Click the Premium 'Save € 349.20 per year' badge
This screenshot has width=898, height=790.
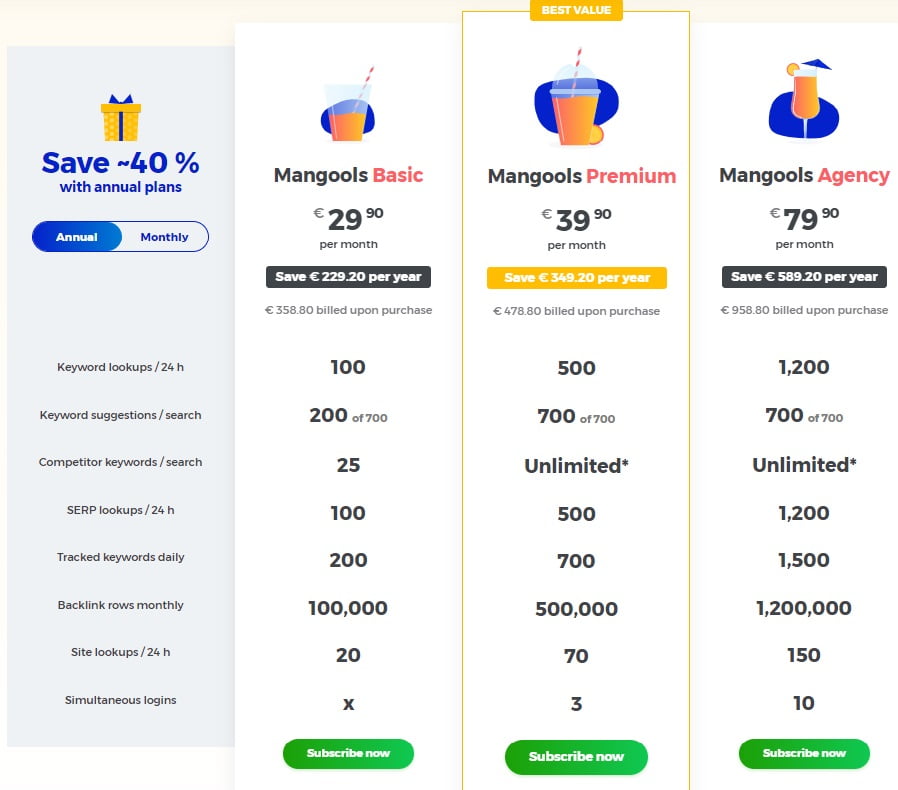pyautogui.click(x=576, y=278)
